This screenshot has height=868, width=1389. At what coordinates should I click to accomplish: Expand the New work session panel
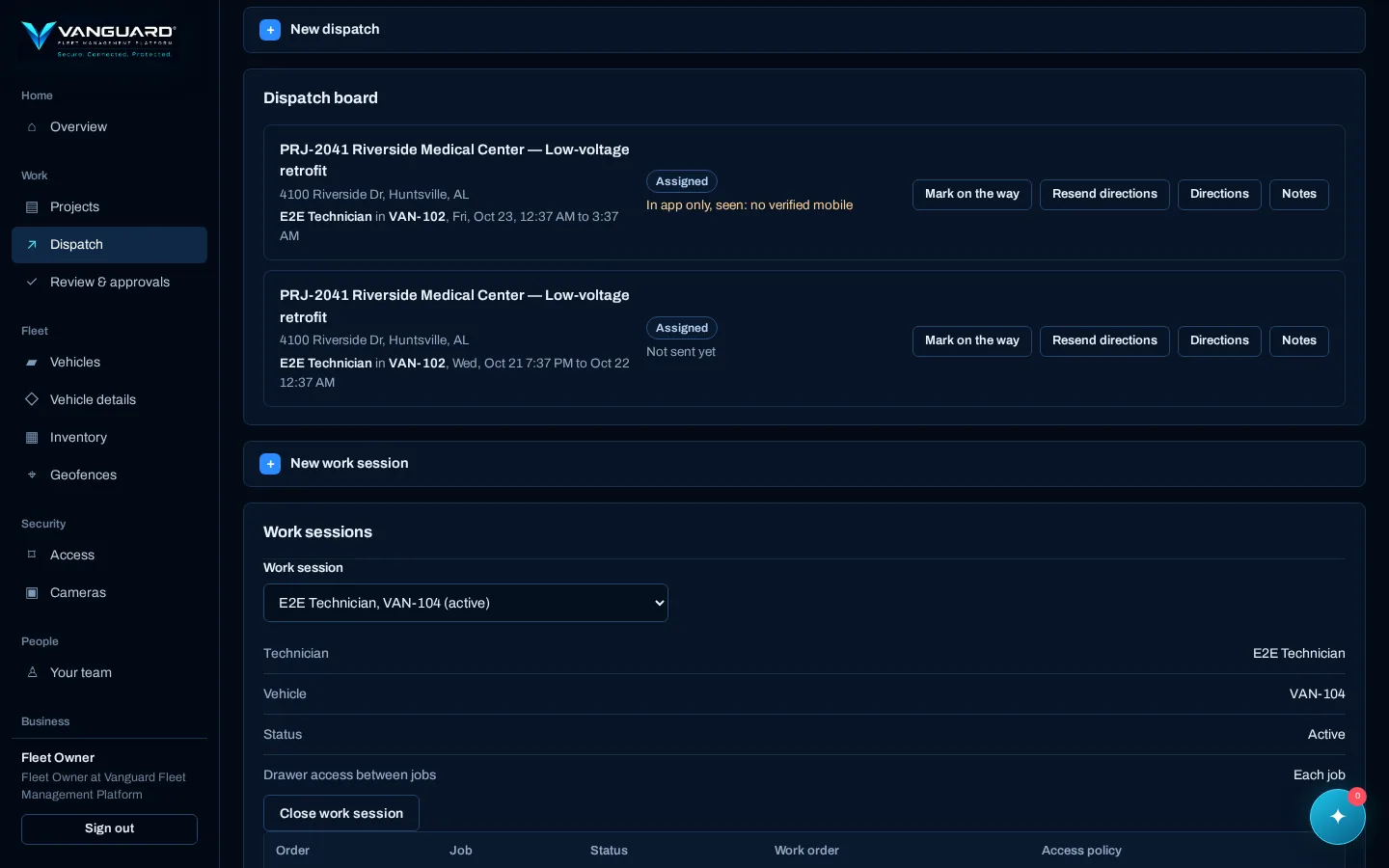point(804,464)
